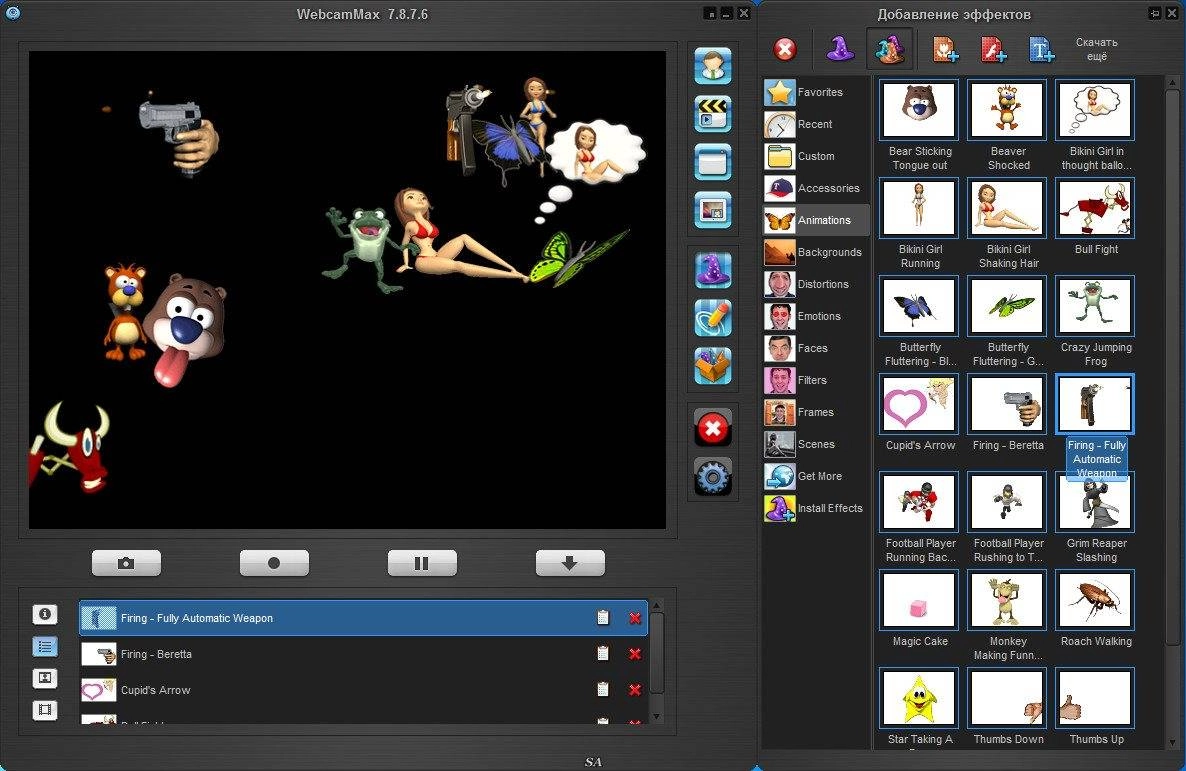Add the Cupid's Arrow thumbnail effect
The image size is (1186, 771).
tap(919, 404)
